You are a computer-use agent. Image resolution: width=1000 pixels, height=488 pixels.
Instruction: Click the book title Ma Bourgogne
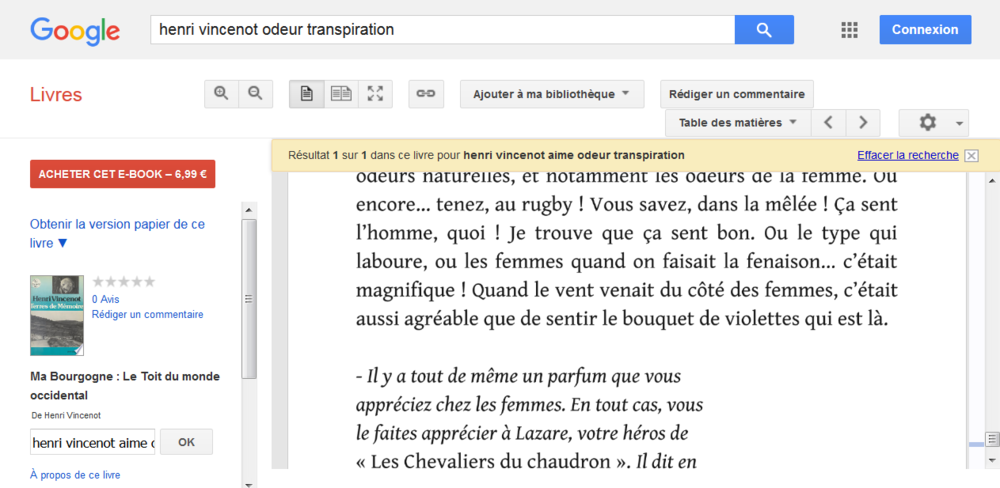[125, 386]
